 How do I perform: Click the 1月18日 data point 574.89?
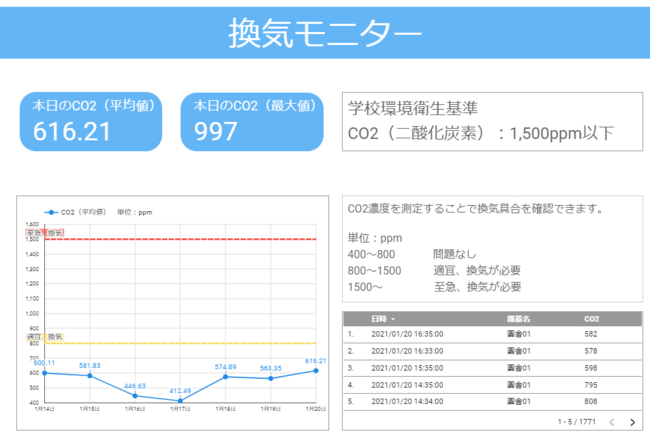[x=225, y=376]
